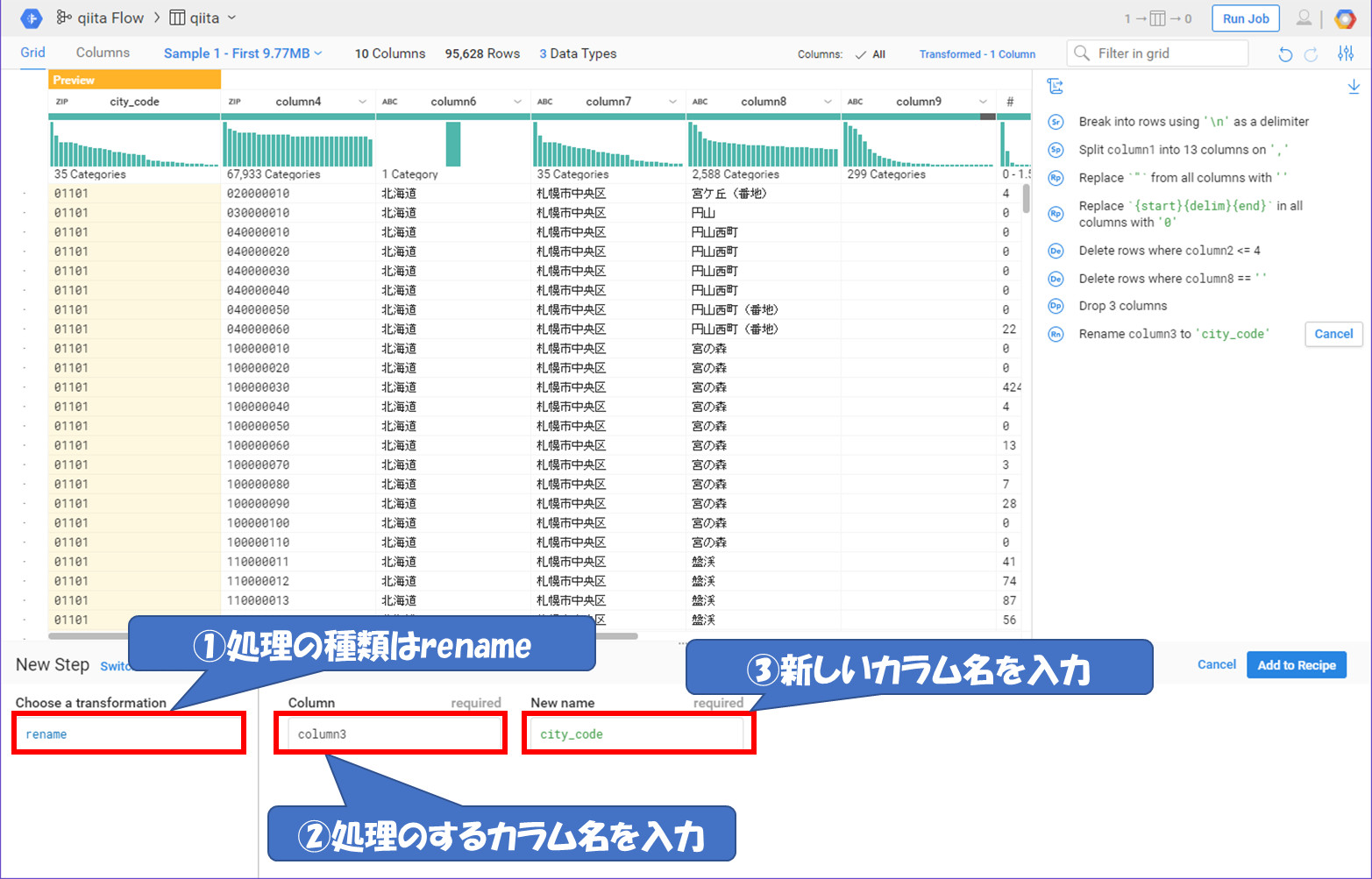1372x879 pixels.
Task: Click the Google Cloud hexagon logo
Action: click(x=1345, y=18)
